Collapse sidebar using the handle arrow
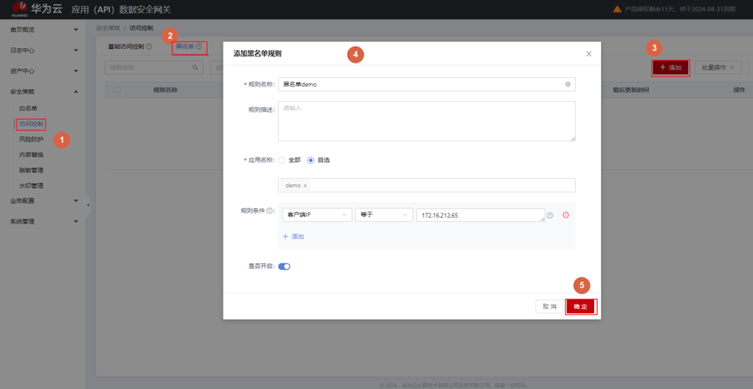 pos(88,205)
